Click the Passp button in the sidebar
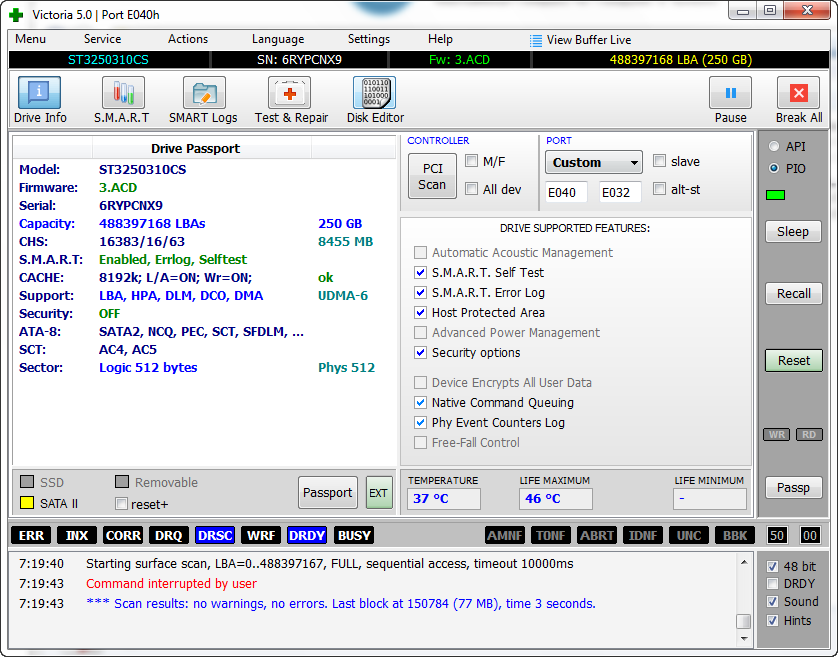 coord(793,488)
